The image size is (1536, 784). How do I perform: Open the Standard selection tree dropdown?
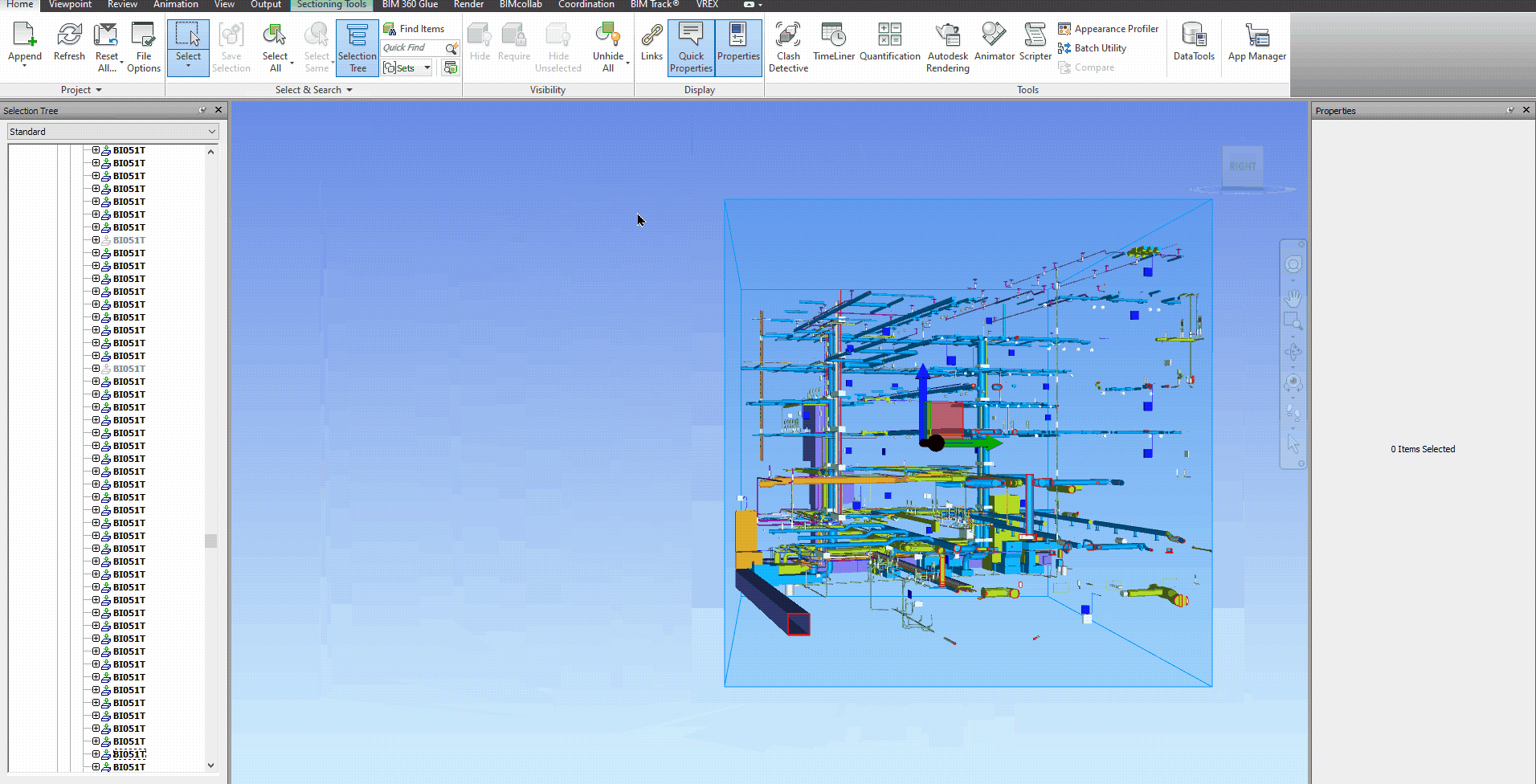click(210, 131)
